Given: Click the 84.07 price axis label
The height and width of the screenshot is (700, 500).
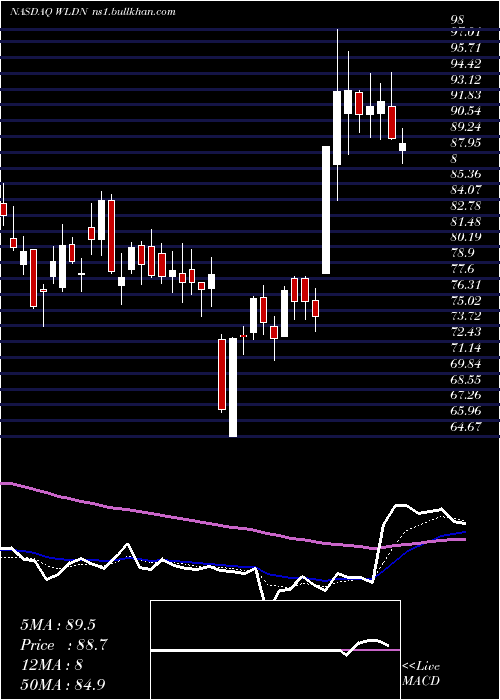Looking at the screenshot, I should tap(466, 190).
